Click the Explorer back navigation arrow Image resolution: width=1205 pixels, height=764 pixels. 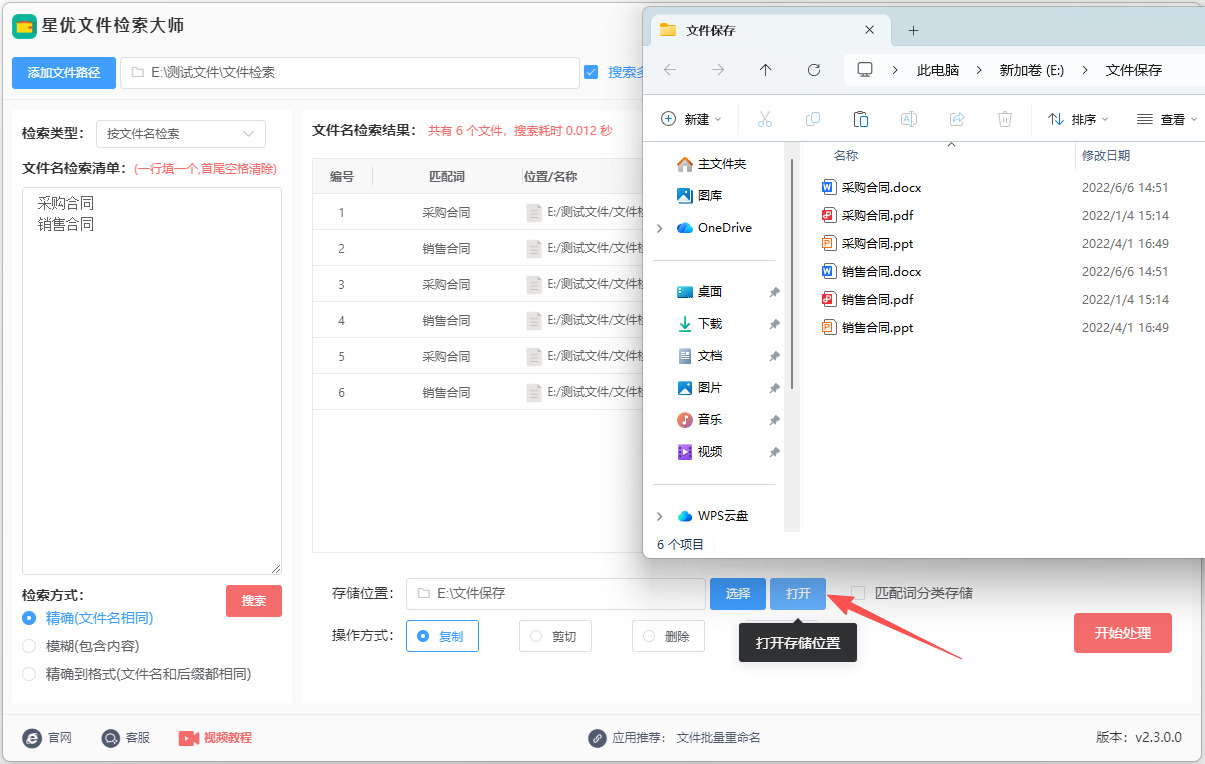click(670, 70)
